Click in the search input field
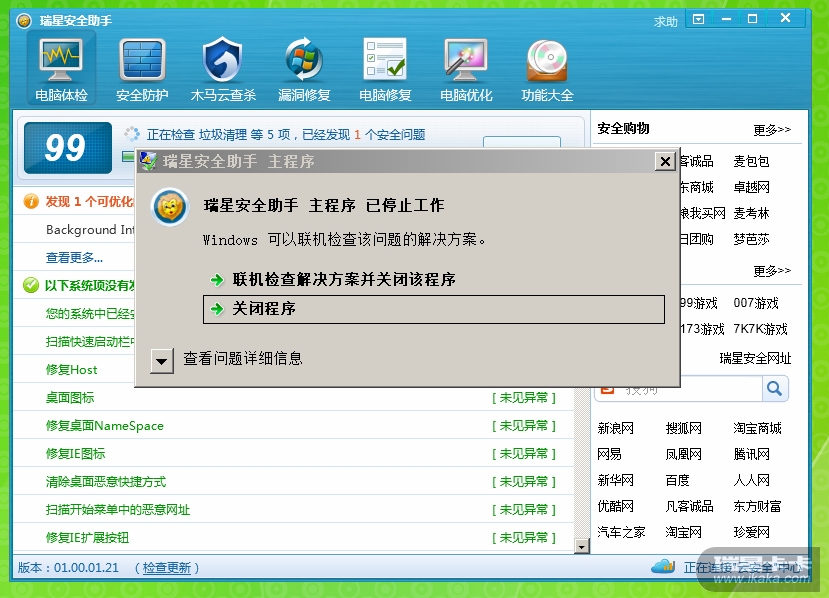829x598 pixels. pyautogui.click(x=687, y=389)
